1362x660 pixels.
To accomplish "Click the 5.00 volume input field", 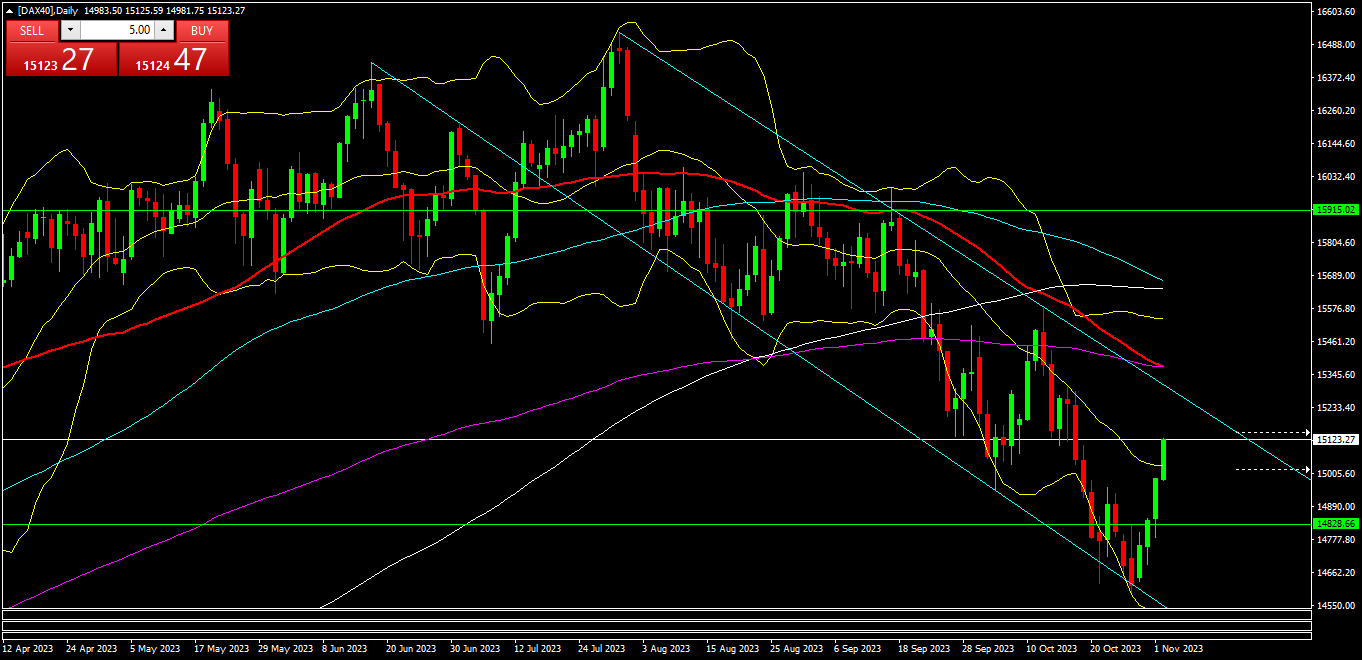I will click(x=116, y=30).
